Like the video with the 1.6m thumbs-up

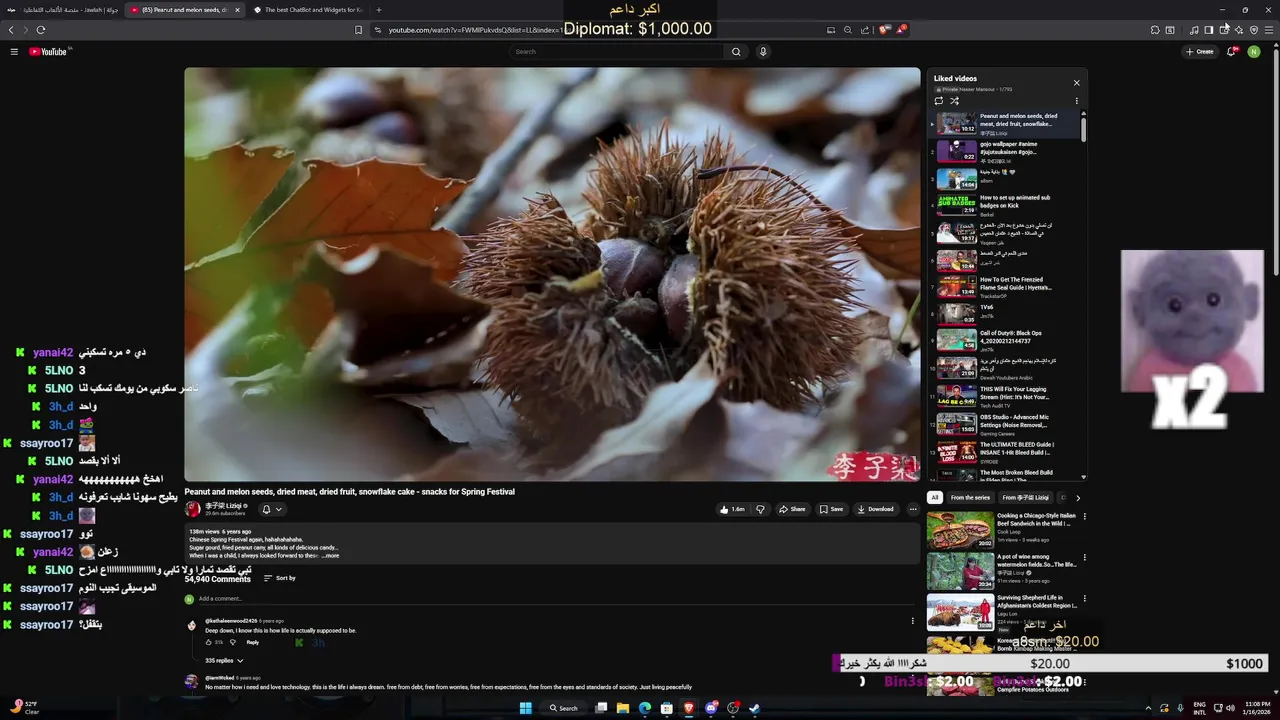[x=732, y=509]
